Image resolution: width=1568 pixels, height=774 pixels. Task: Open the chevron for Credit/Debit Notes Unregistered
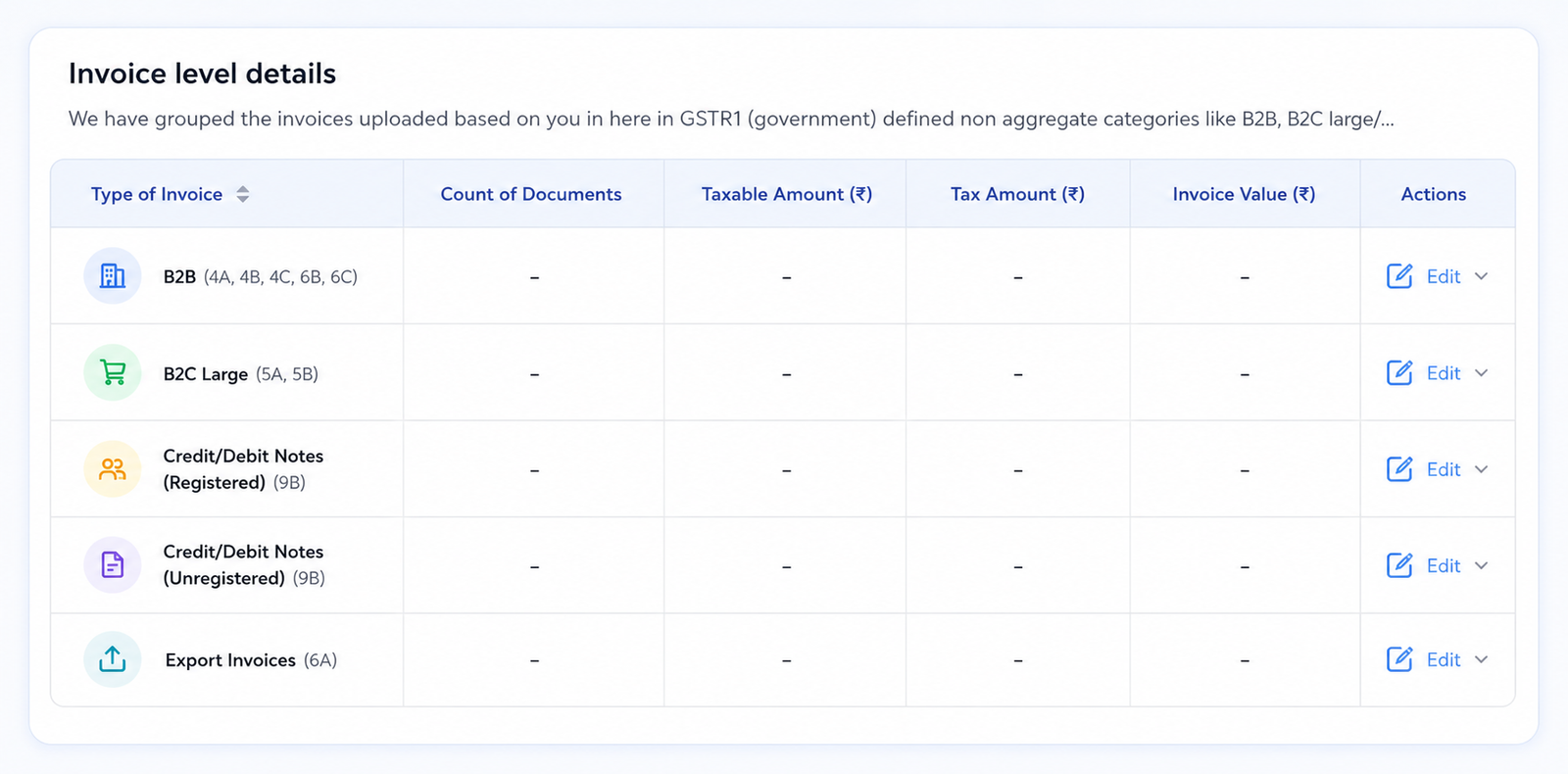[1481, 565]
